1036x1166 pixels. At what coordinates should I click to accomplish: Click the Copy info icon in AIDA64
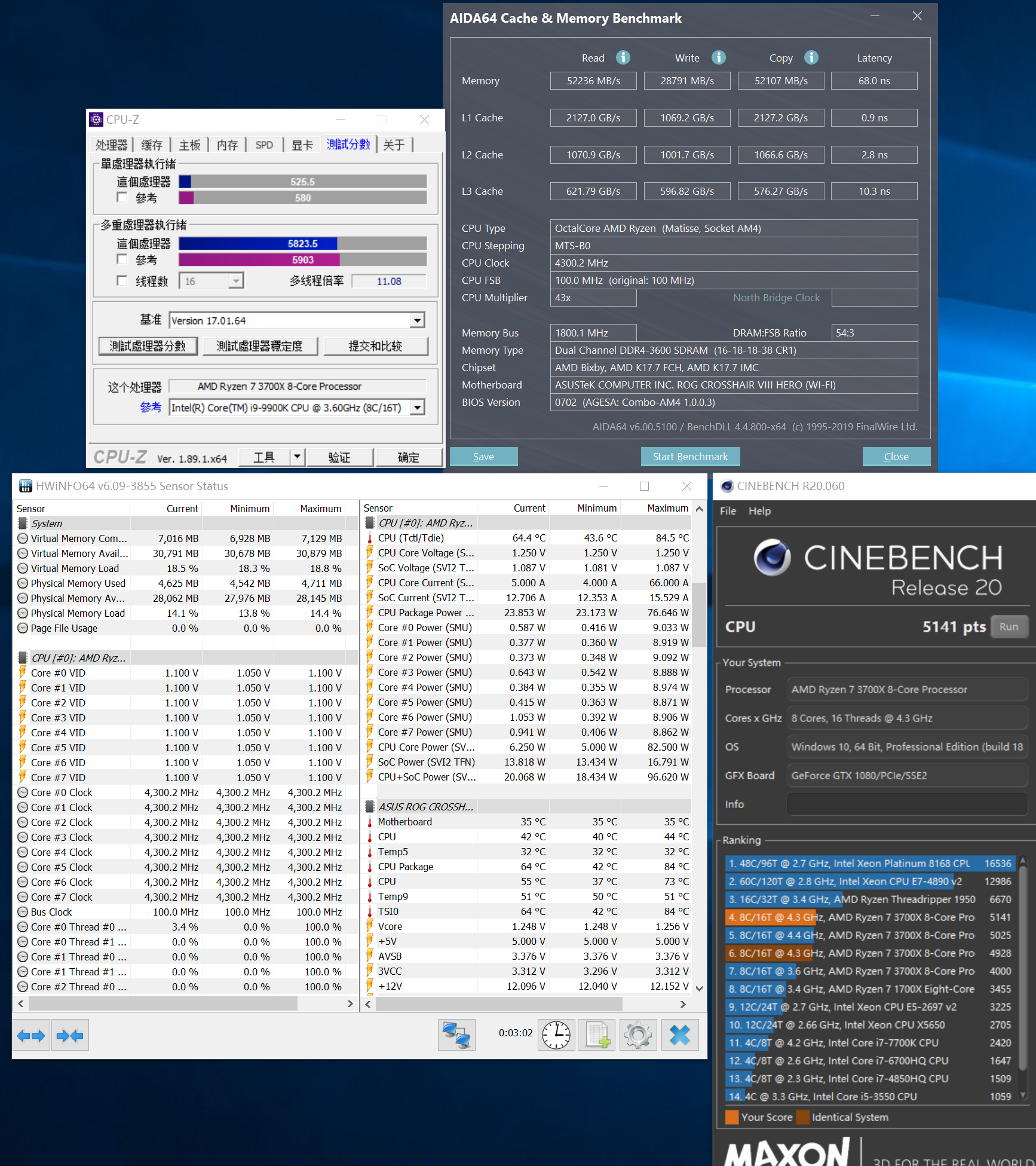pyautogui.click(x=811, y=57)
